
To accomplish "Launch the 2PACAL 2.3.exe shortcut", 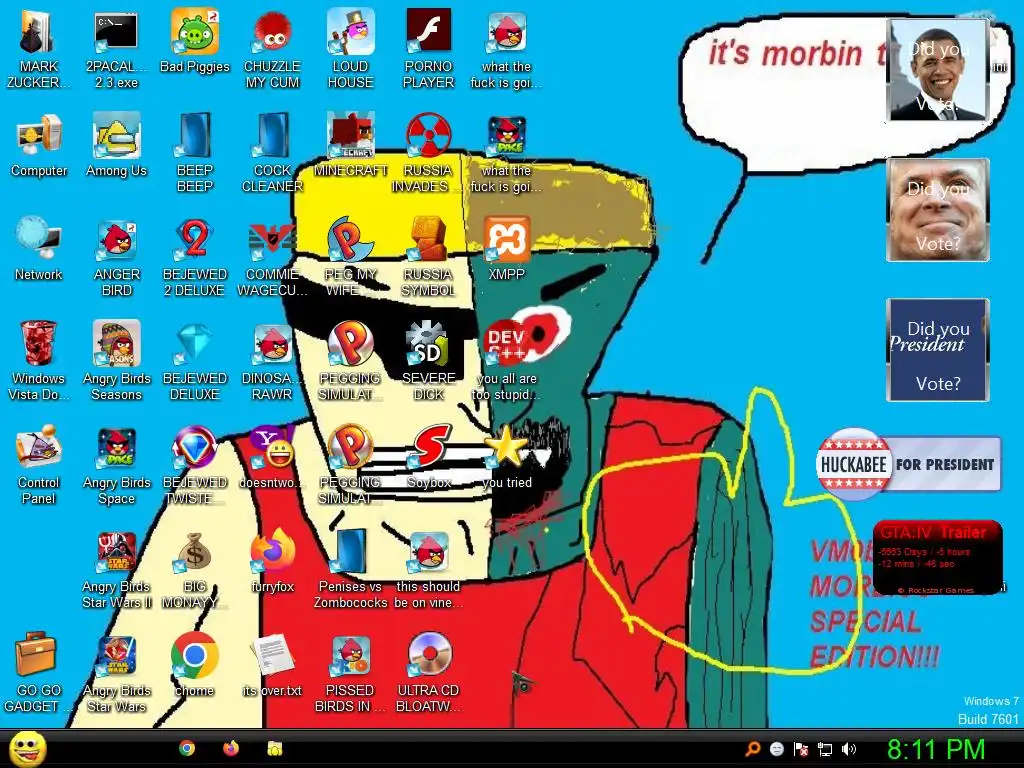I will (x=116, y=50).
